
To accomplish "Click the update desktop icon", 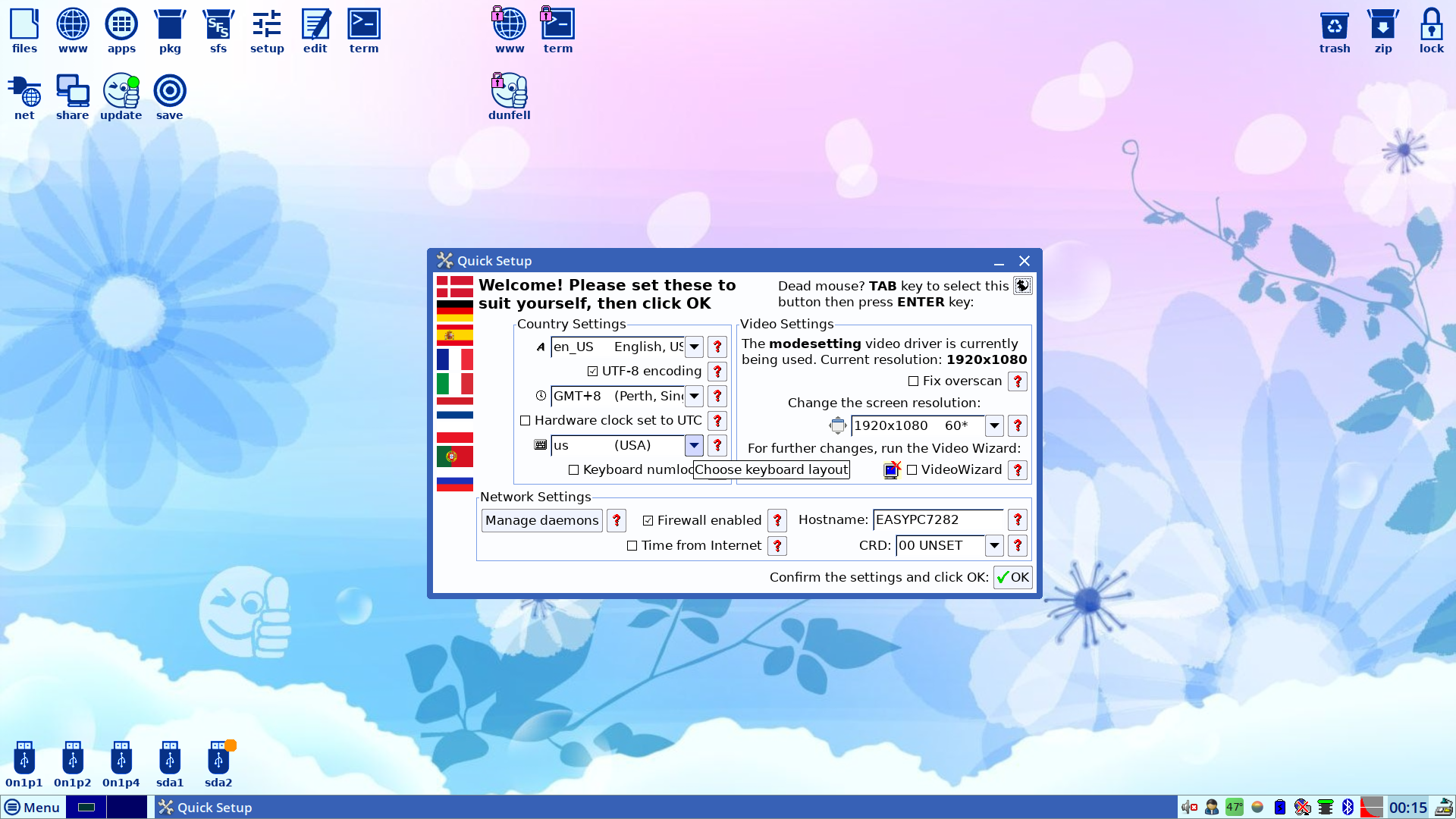I will click(121, 97).
